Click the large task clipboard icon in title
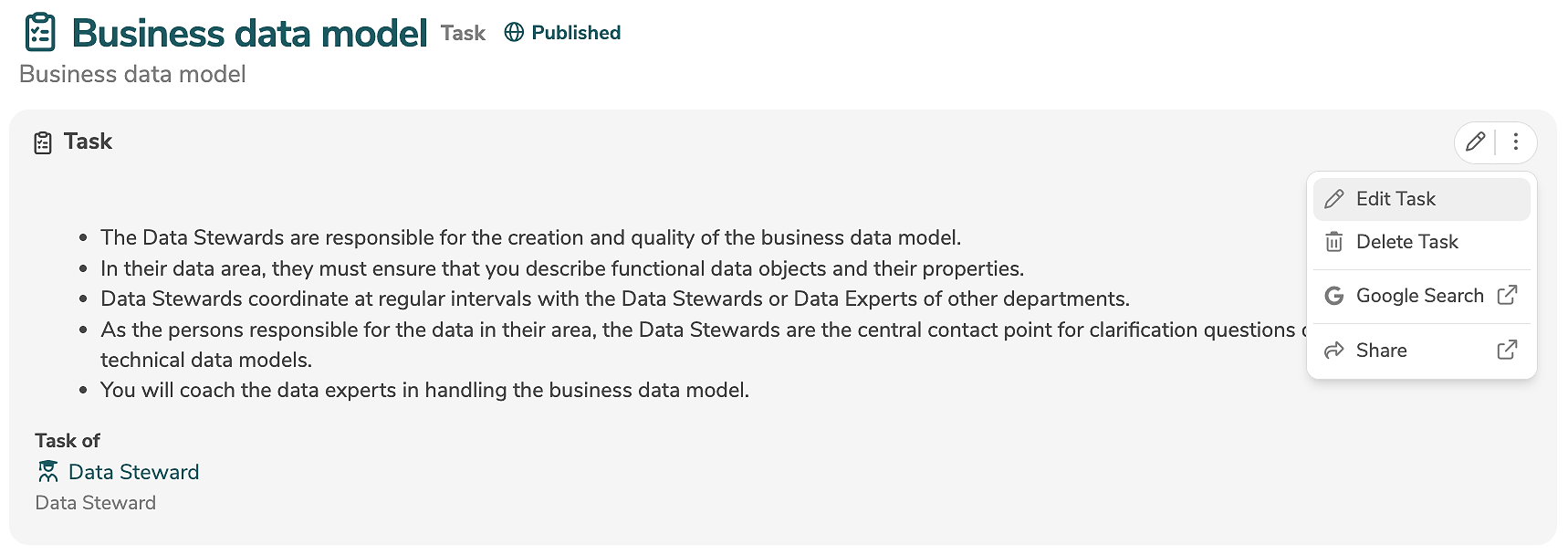The image size is (1568, 555). (40, 33)
